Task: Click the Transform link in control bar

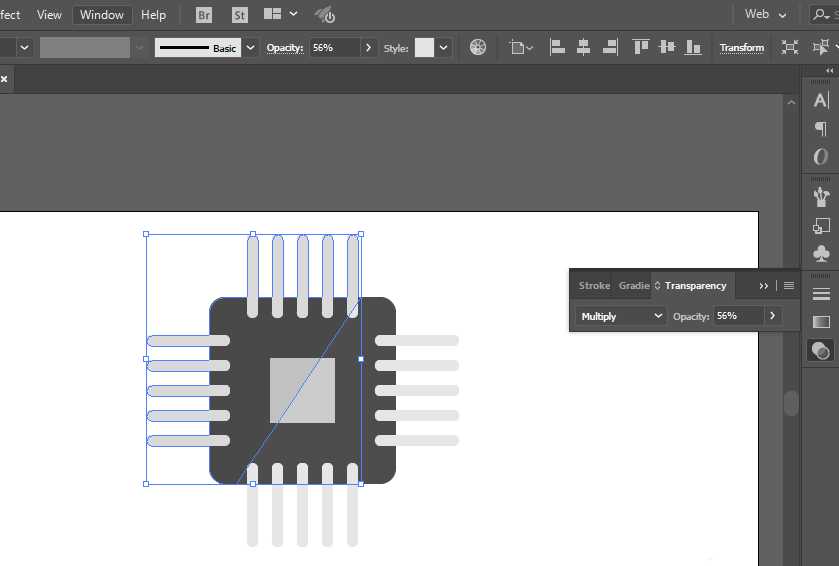Action: (x=741, y=48)
